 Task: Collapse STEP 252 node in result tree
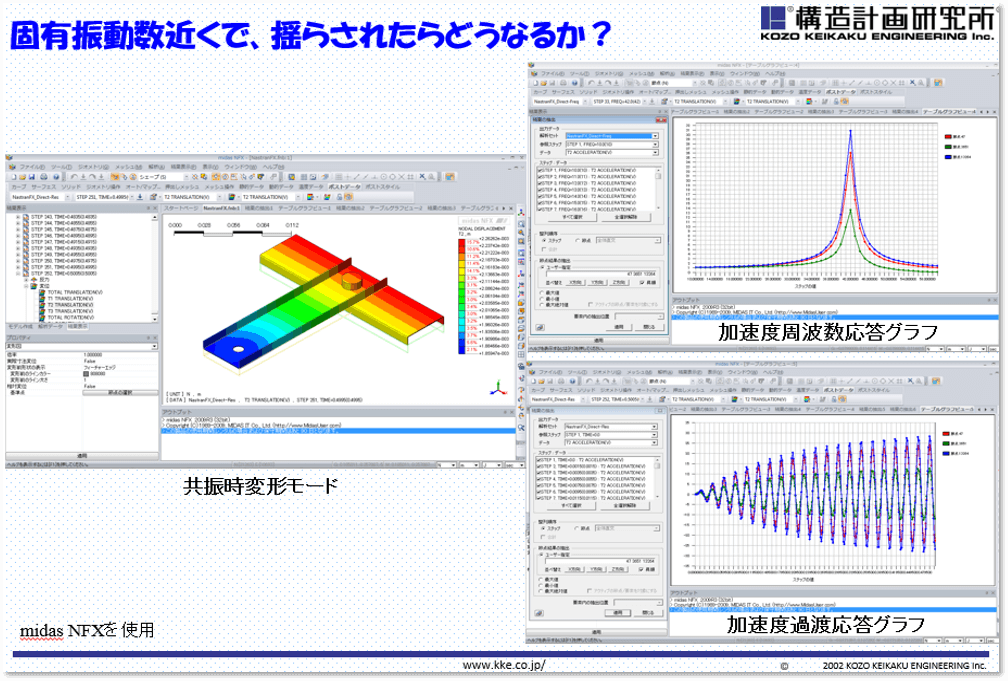pos(18,273)
